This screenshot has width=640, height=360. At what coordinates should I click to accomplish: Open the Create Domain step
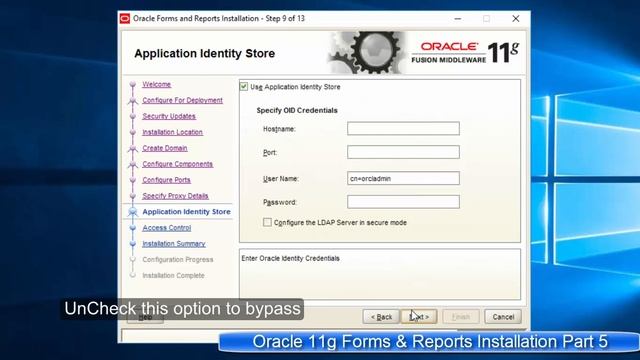[x=165, y=148]
